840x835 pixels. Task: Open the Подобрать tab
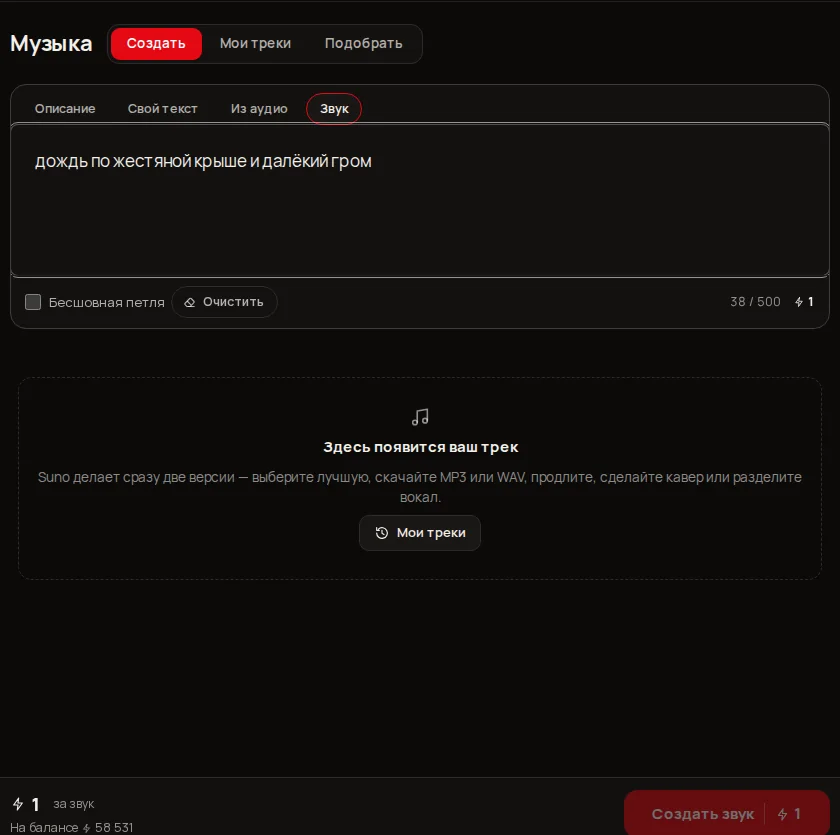click(364, 43)
